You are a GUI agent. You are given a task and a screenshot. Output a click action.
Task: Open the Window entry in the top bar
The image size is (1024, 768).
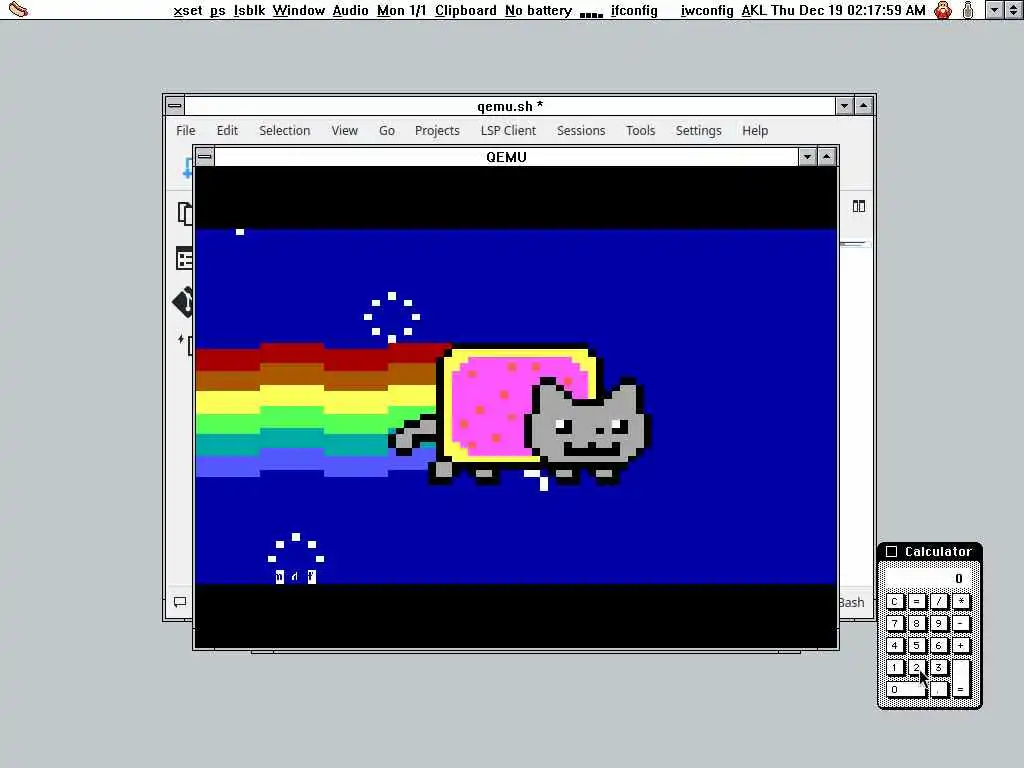click(x=298, y=10)
